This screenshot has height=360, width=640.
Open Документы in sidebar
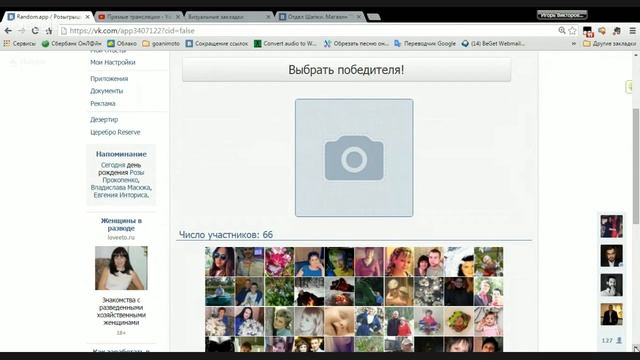click(x=107, y=91)
